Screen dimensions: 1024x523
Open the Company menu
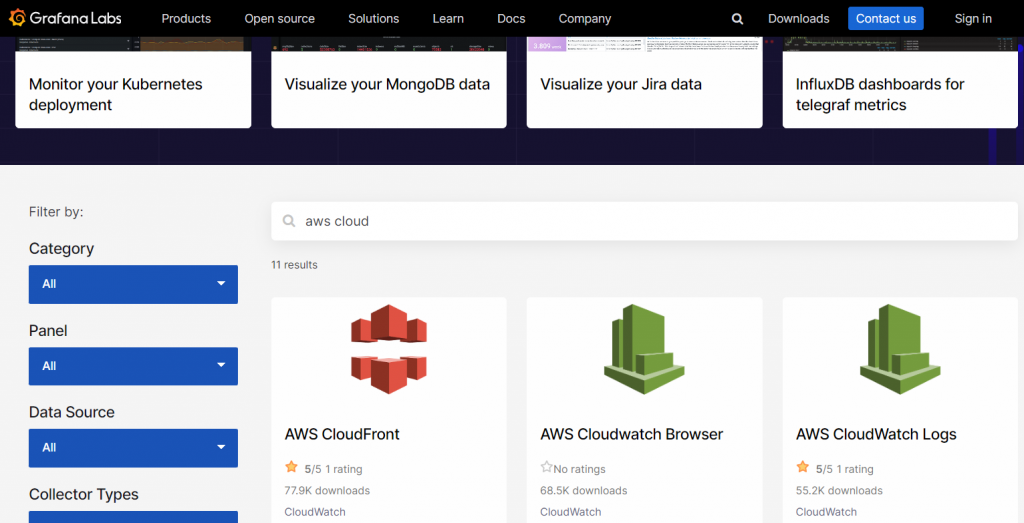coord(585,19)
